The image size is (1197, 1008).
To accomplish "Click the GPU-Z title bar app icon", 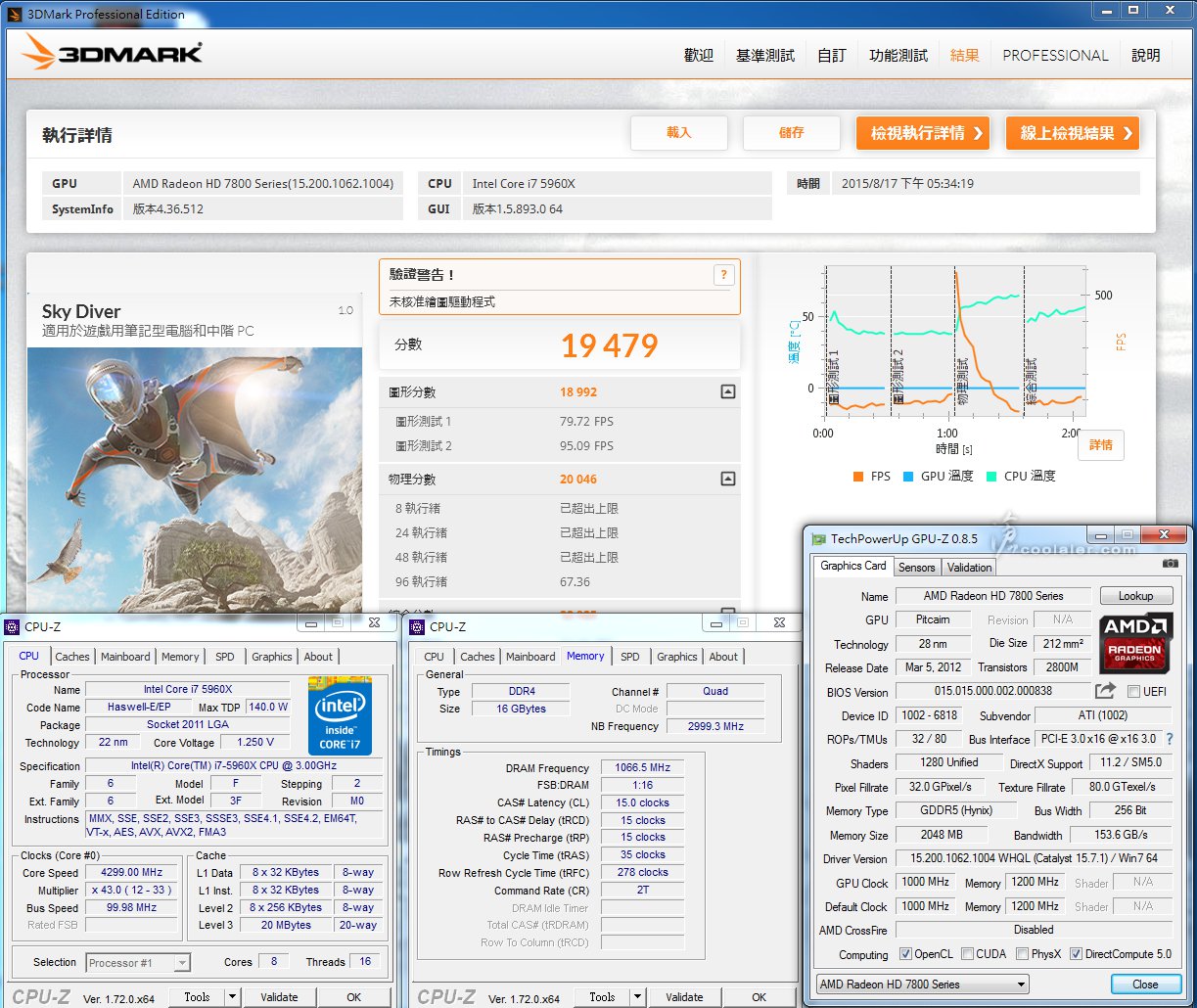I will (818, 537).
